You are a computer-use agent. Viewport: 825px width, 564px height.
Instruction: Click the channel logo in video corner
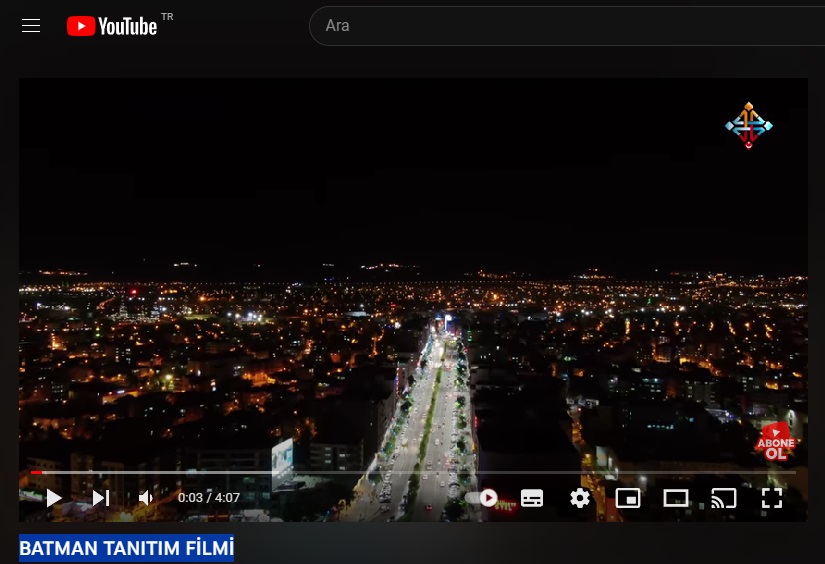[749, 125]
